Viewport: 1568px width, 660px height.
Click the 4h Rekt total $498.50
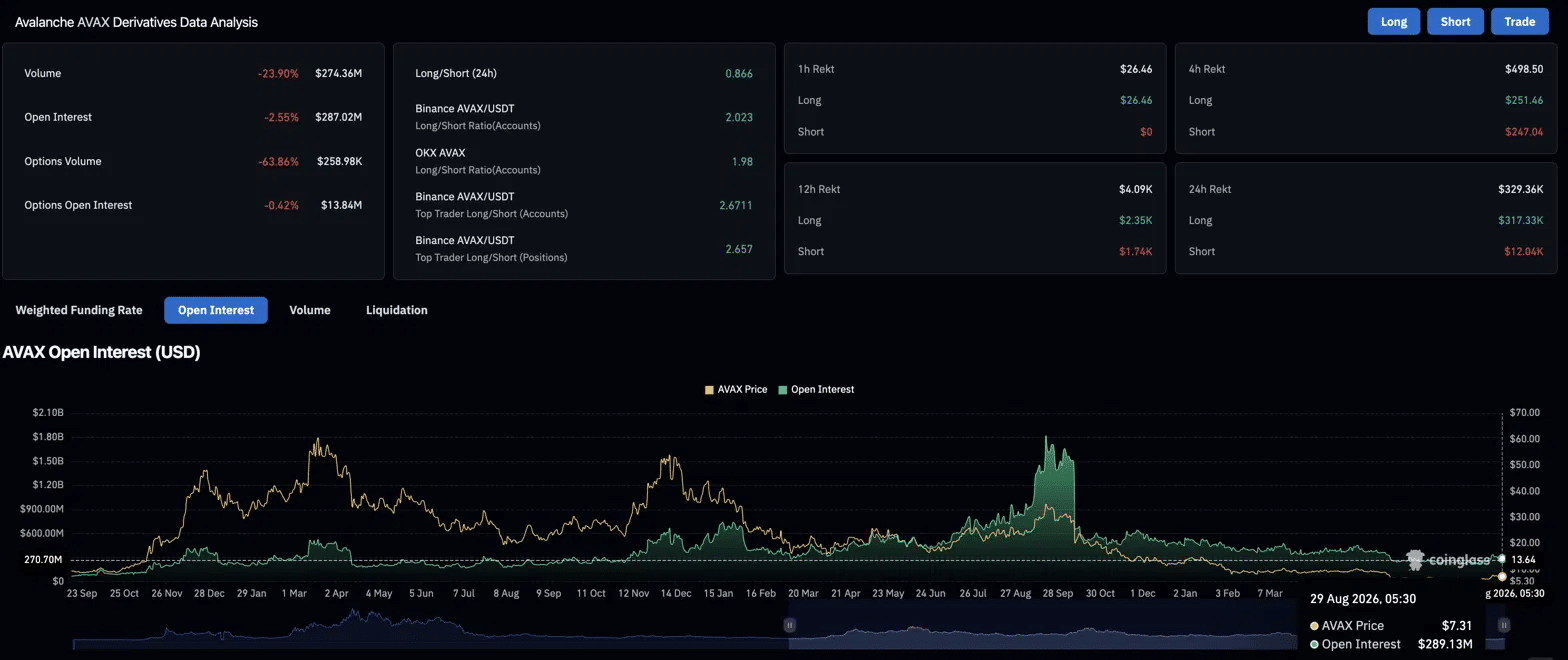(1524, 69)
